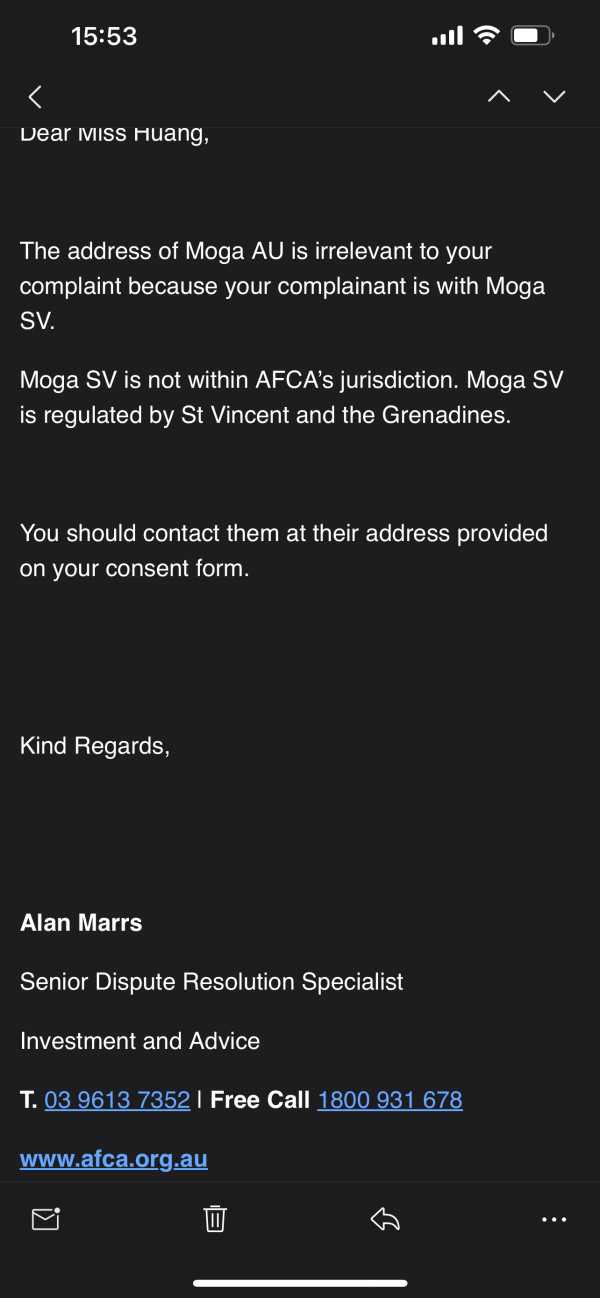Tap the Wi-Fi status icon
This screenshot has width=600, height=1298.
(487, 36)
